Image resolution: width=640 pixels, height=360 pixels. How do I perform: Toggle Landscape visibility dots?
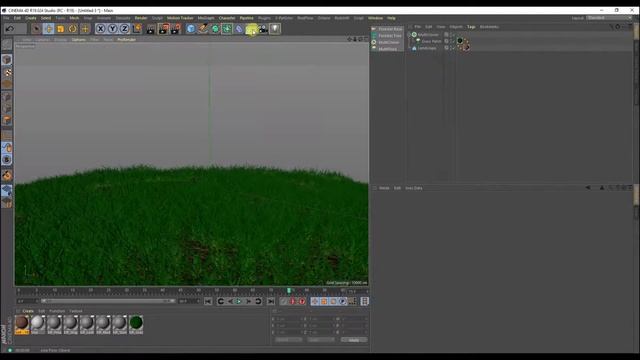pyautogui.click(x=451, y=48)
